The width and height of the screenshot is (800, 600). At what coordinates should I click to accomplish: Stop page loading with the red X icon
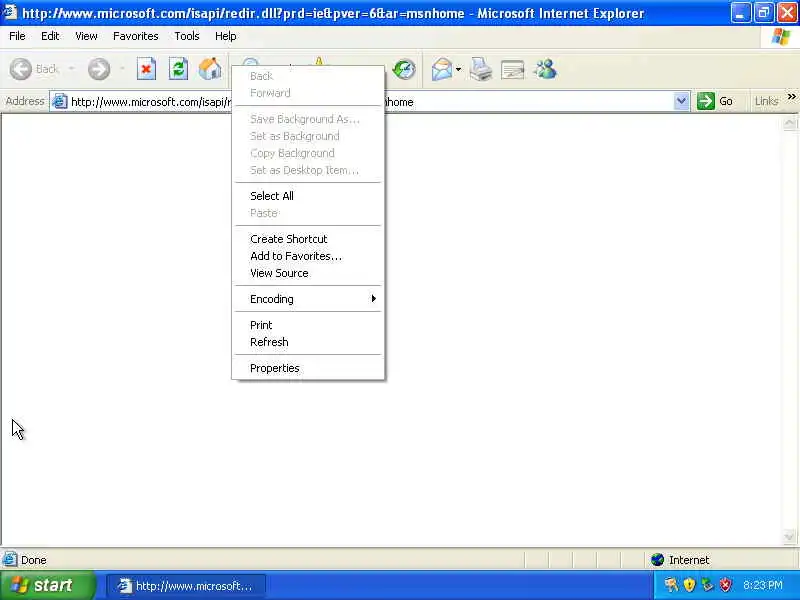(146, 69)
